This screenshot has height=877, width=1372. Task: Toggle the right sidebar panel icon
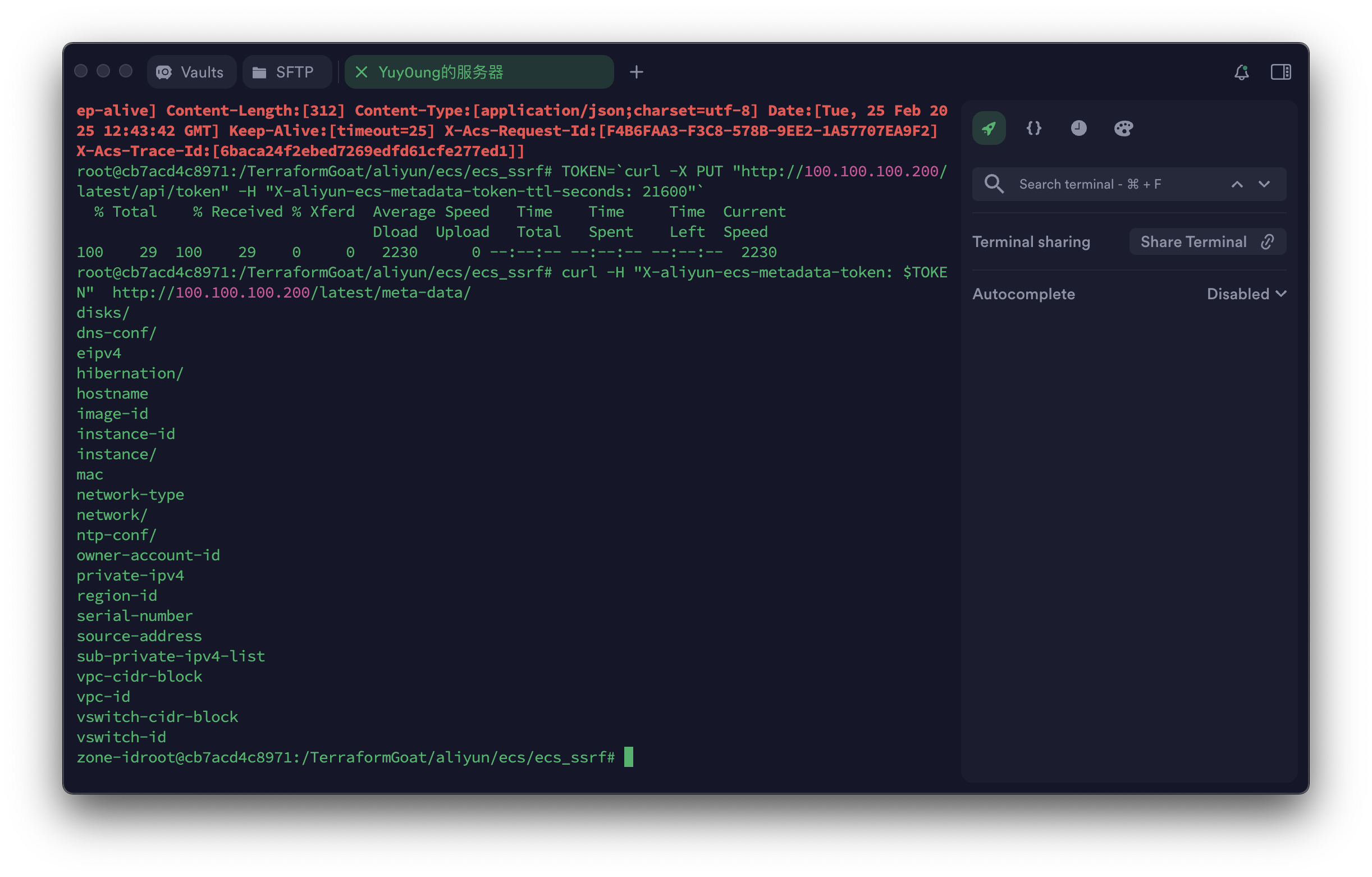(1280, 72)
